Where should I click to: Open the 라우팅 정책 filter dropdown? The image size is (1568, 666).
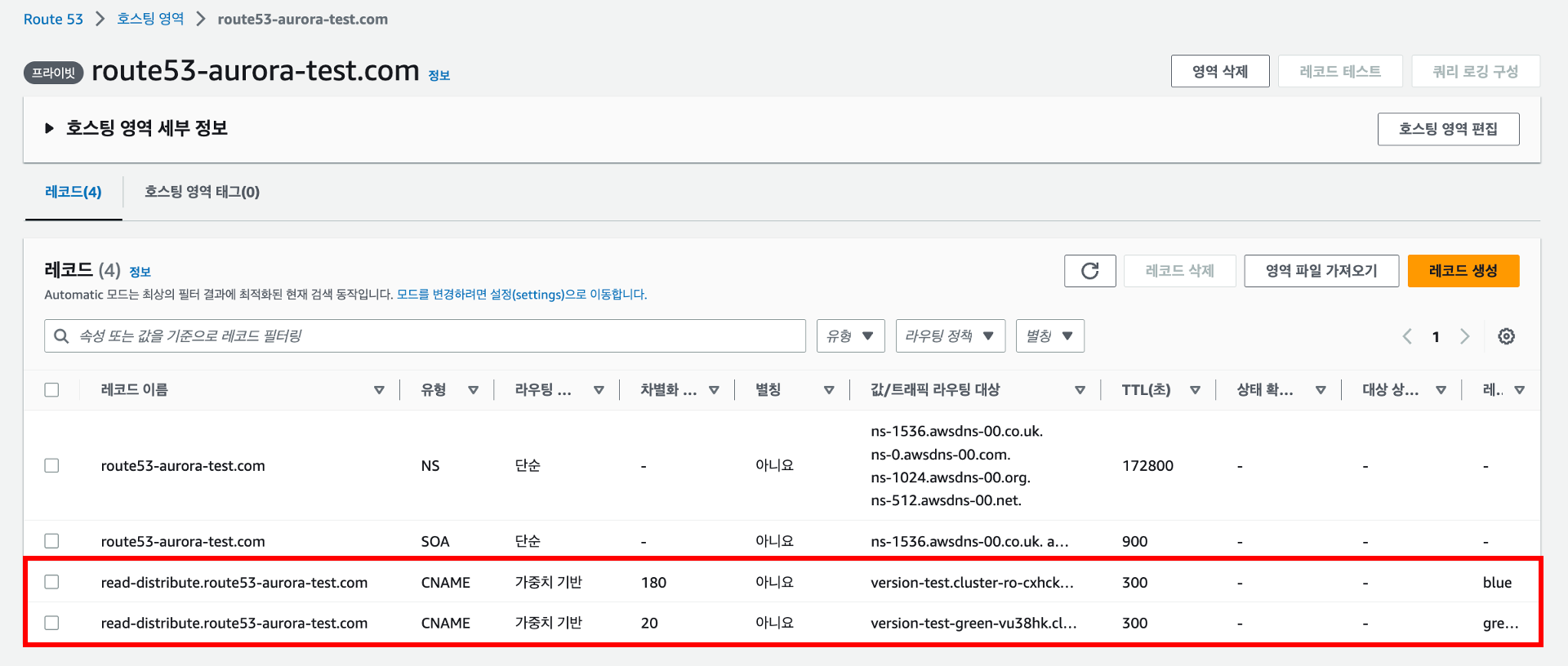click(950, 336)
